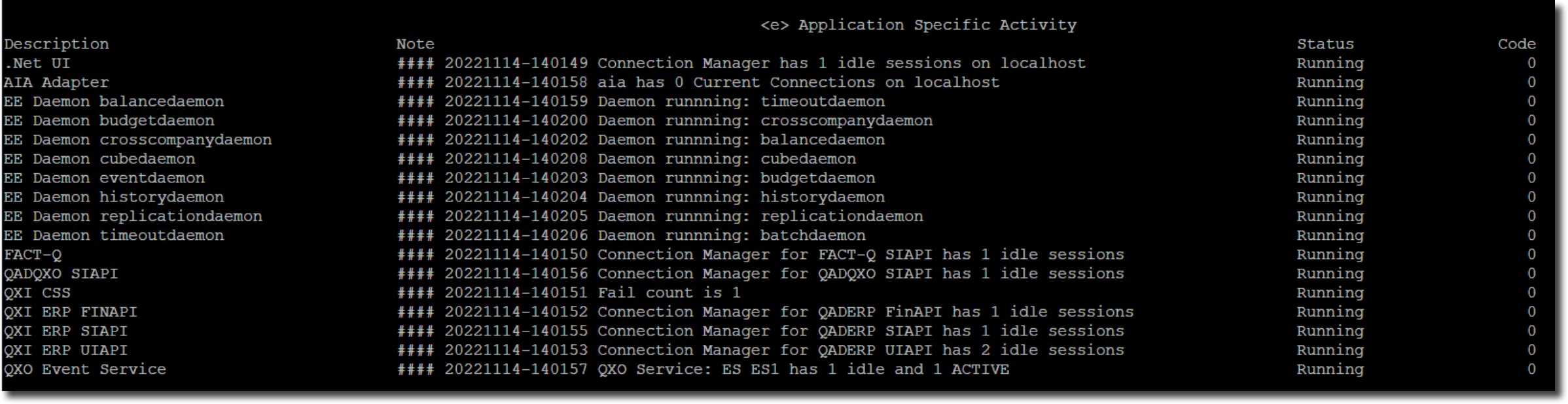Image resolution: width=1568 pixels, height=404 pixels.
Task: Click the Application Specific Activity title
Action: click(x=918, y=25)
